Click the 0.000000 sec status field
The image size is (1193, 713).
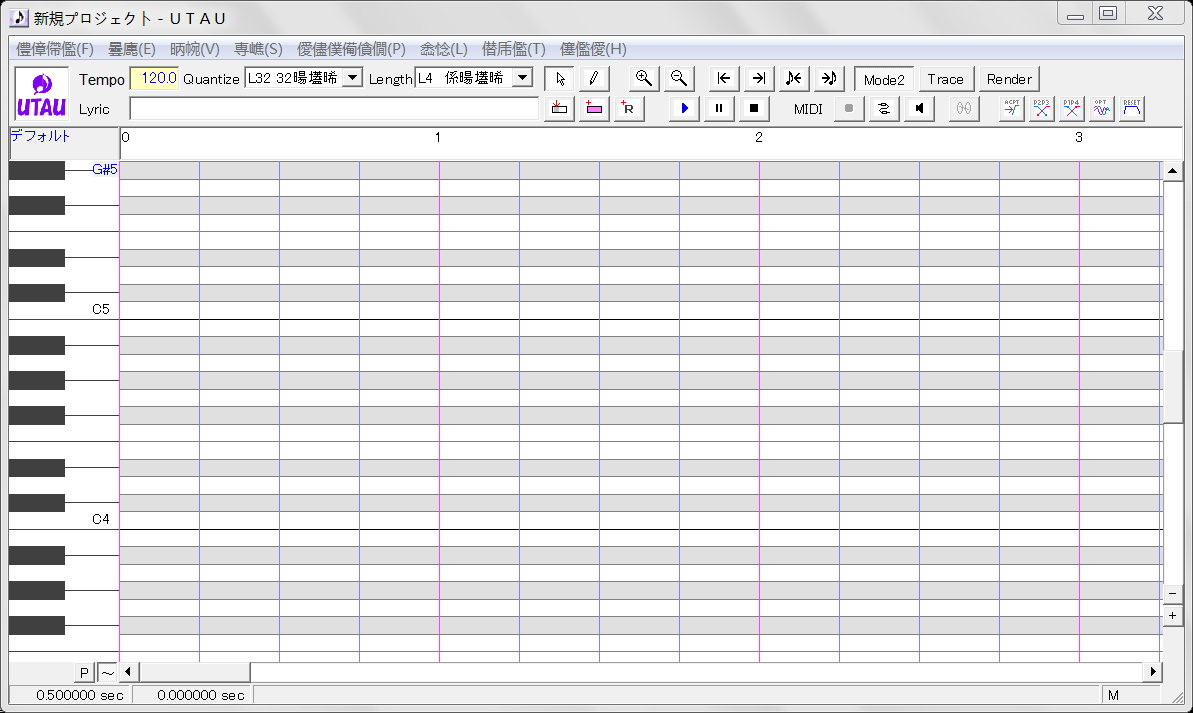click(192, 695)
